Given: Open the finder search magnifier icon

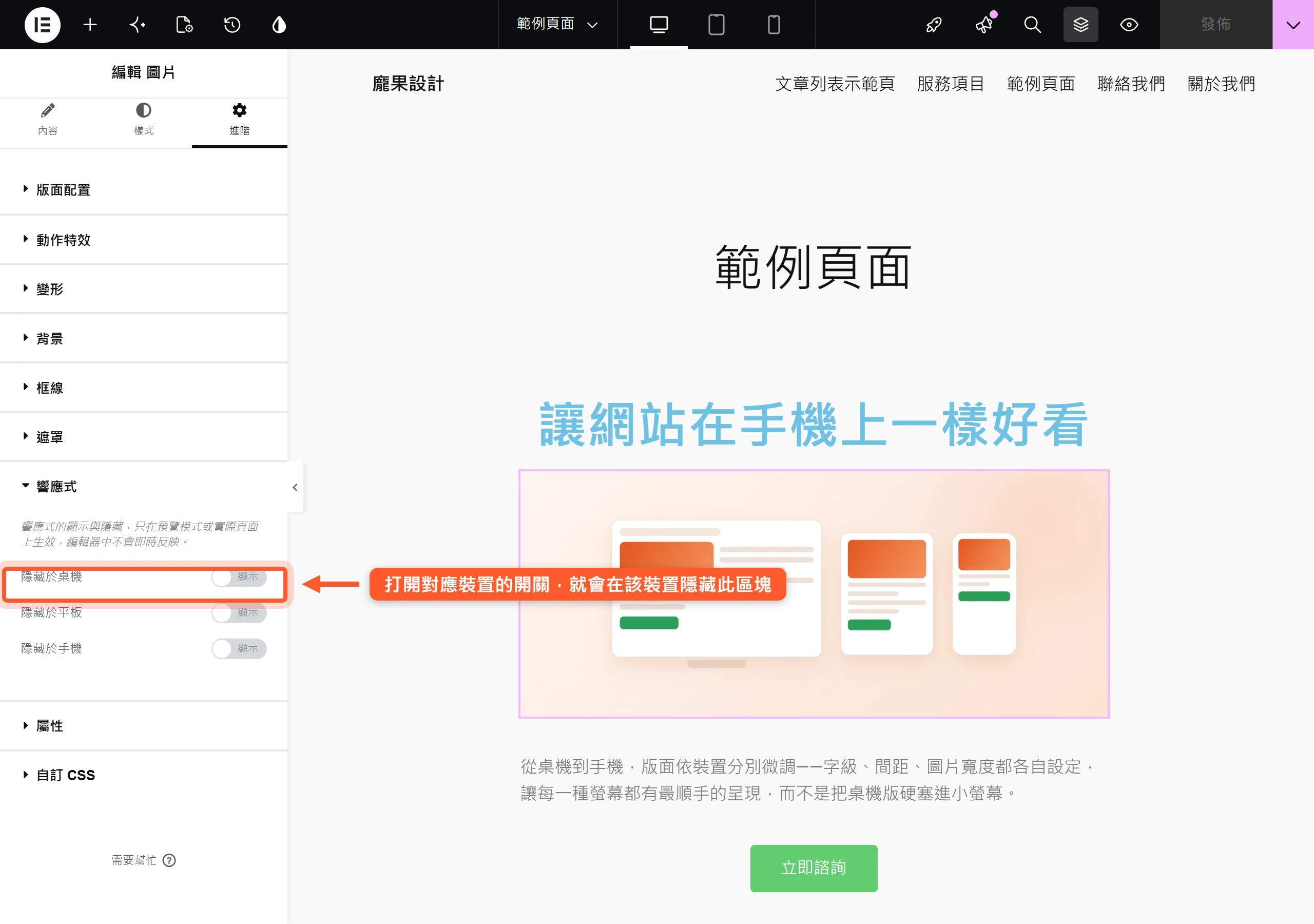Looking at the screenshot, I should pyautogui.click(x=1032, y=25).
